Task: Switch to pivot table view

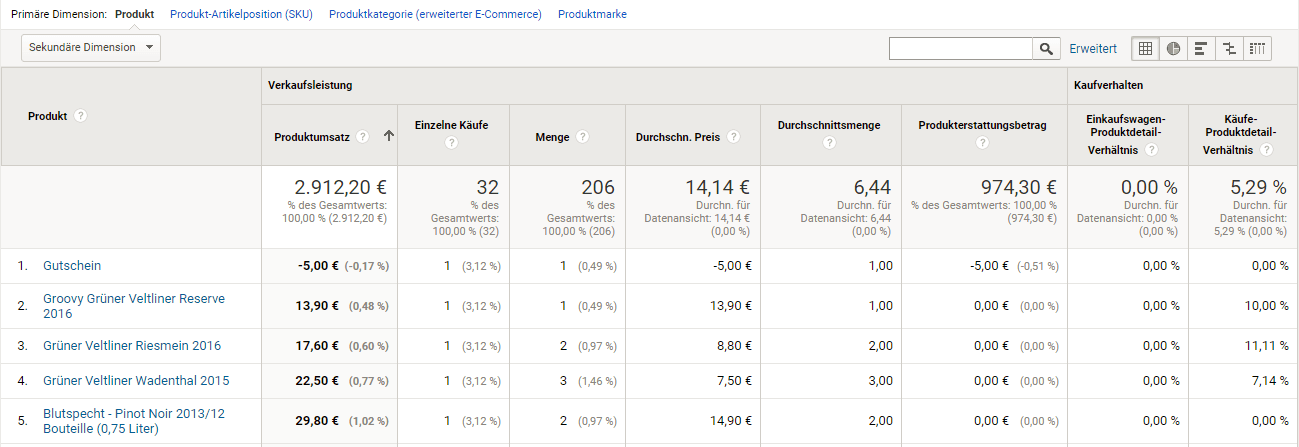Action: [1257, 48]
